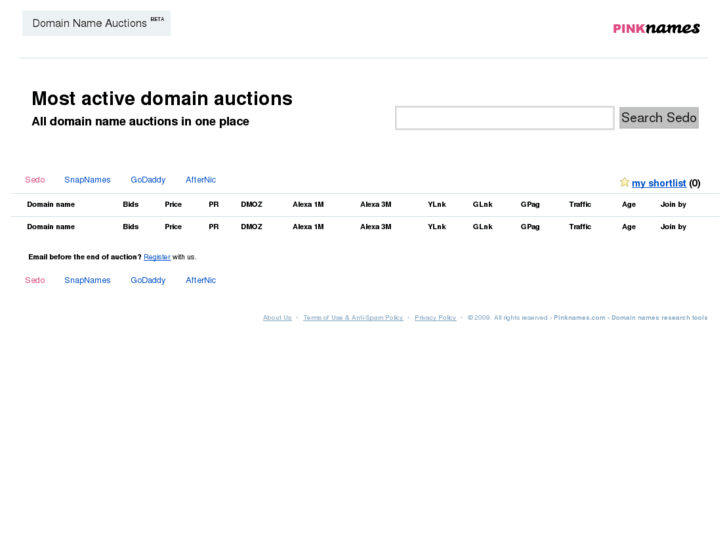The image size is (727, 545).
Task: Sort by Join by in top header
Action: pos(673,205)
